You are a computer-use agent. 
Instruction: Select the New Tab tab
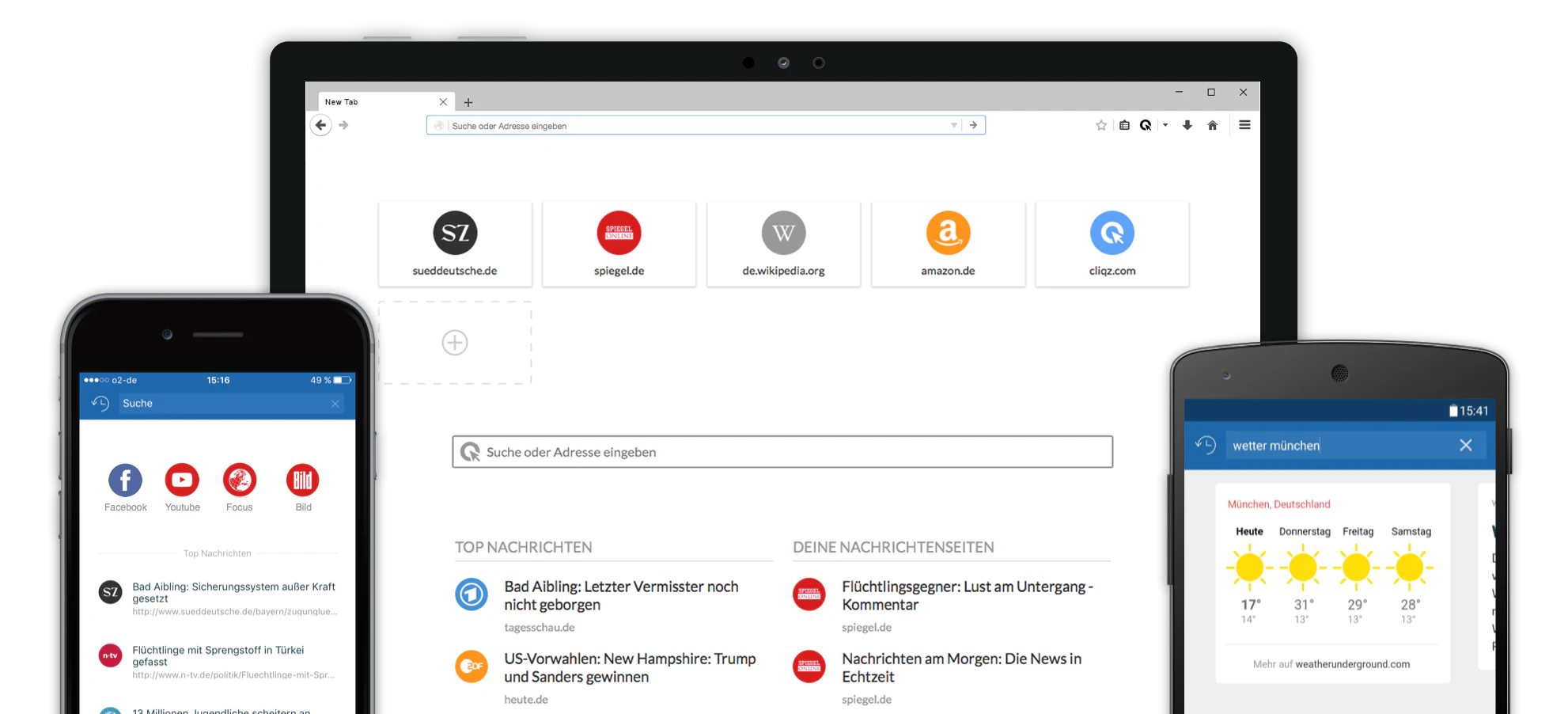click(x=386, y=102)
